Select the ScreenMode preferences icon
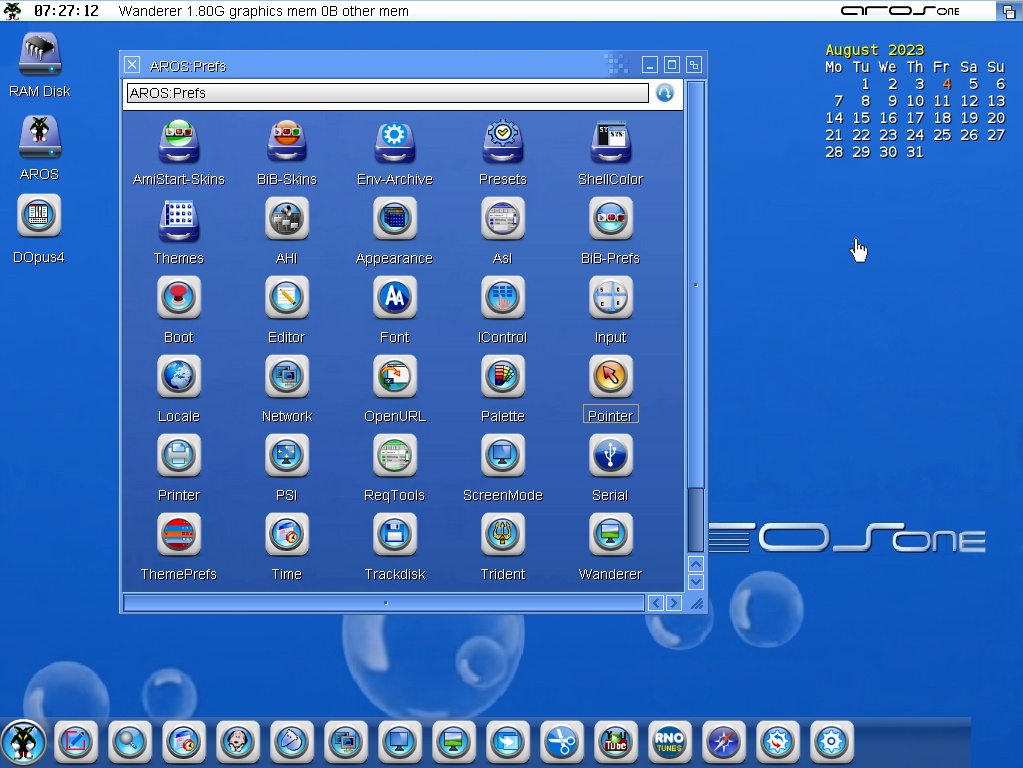 (502, 455)
